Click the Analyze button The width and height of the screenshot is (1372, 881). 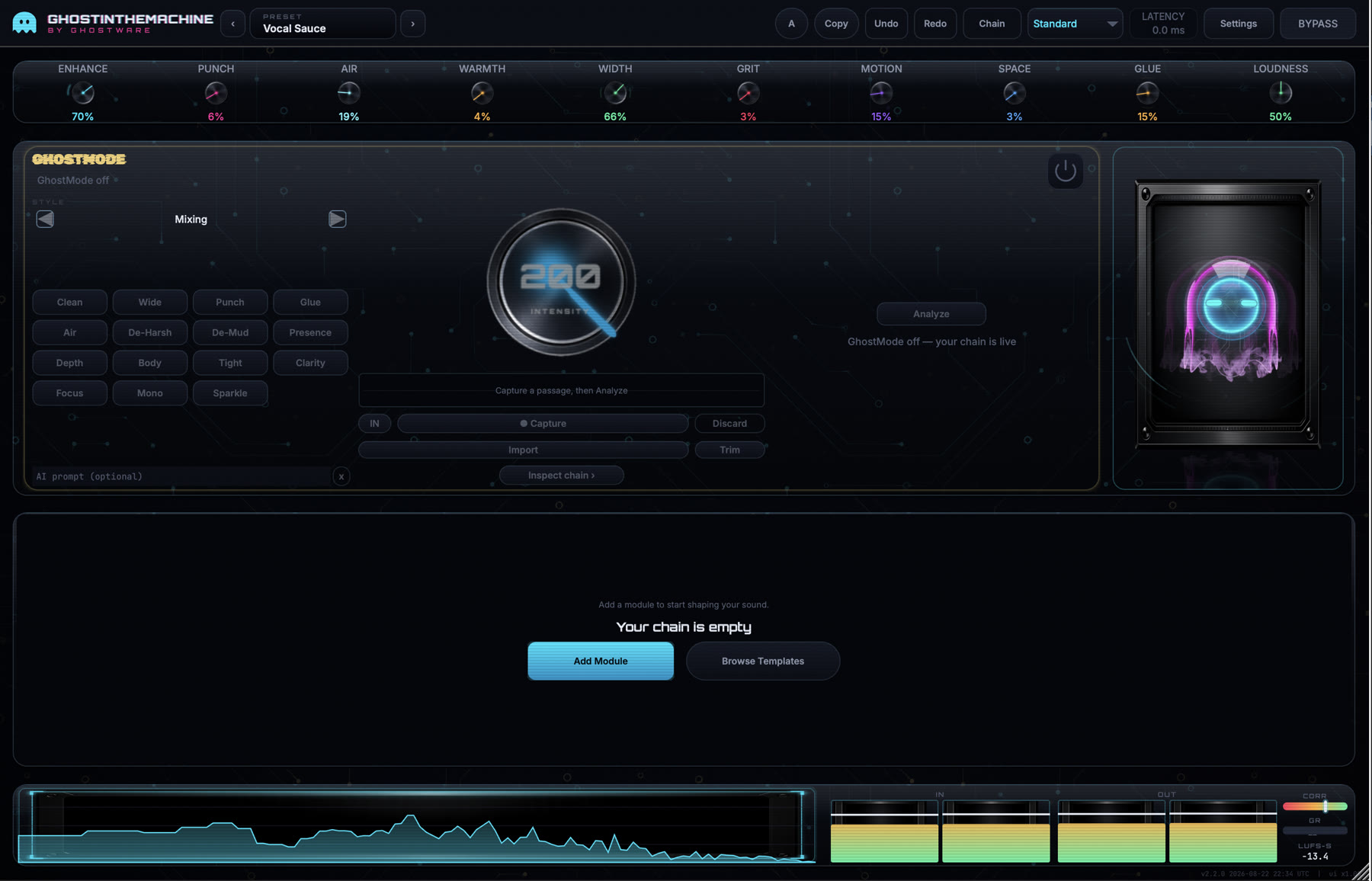(x=931, y=314)
